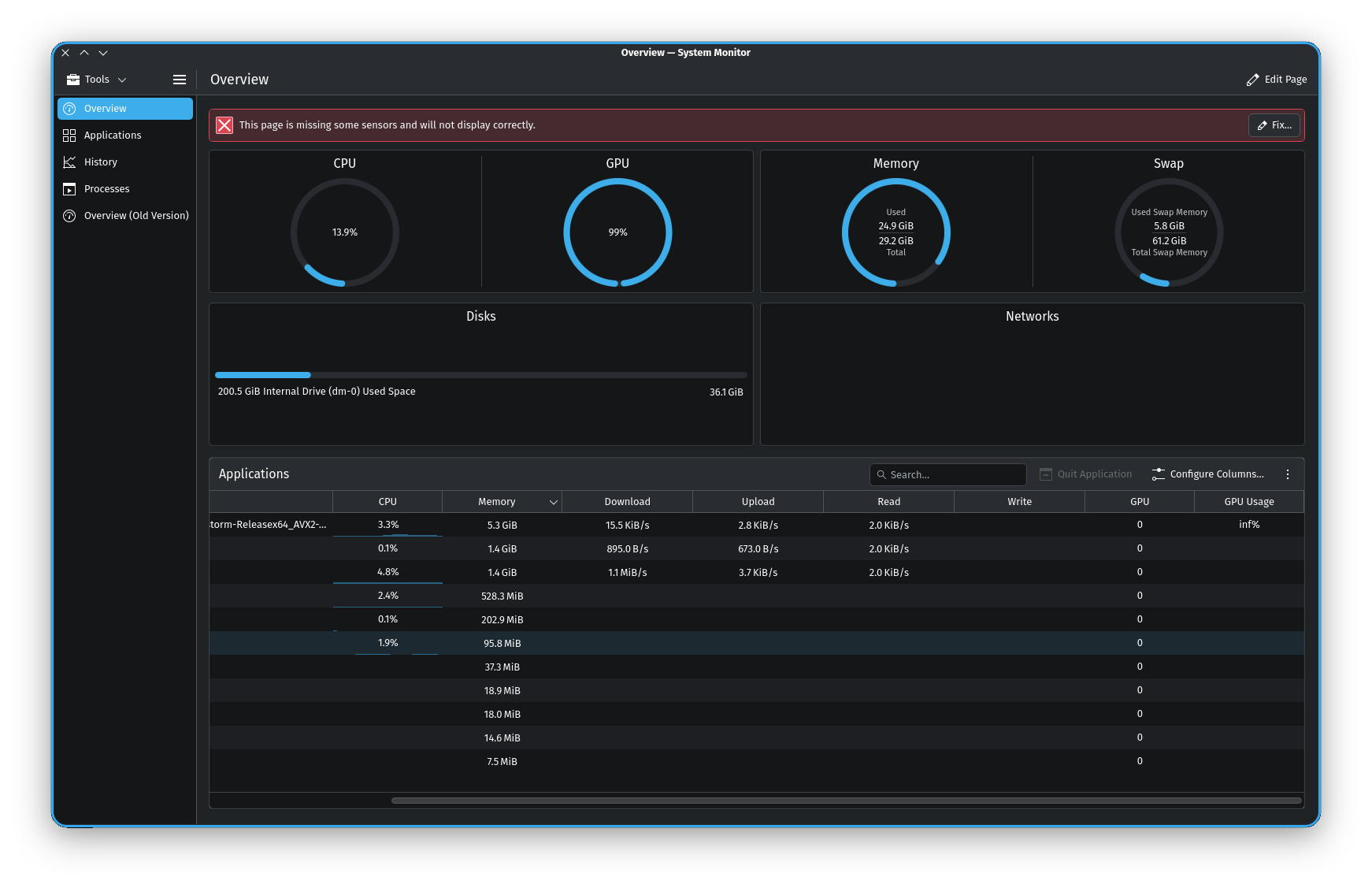Click the horizontal scrollbar under applications table
The height and width of the screenshot is (888, 1372).
coord(846,801)
